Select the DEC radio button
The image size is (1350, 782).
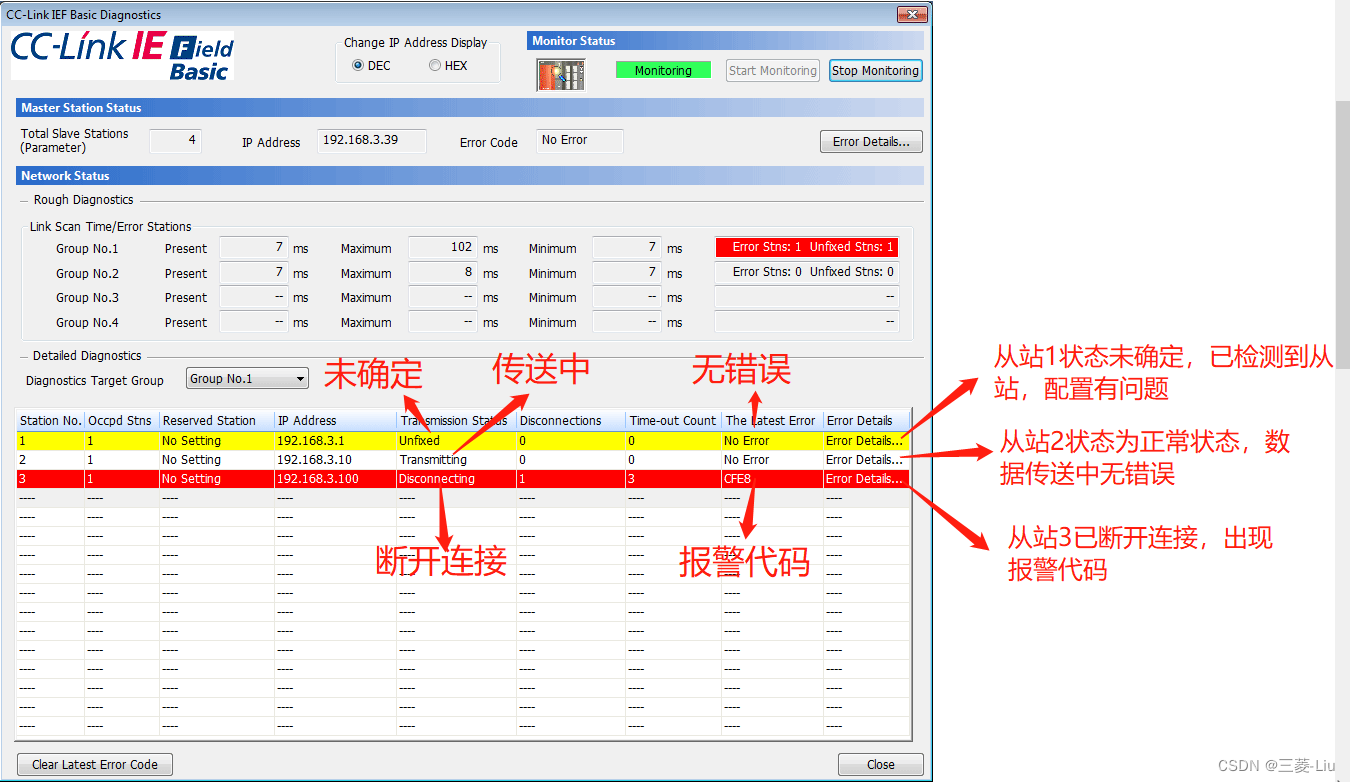coord(358,65)
